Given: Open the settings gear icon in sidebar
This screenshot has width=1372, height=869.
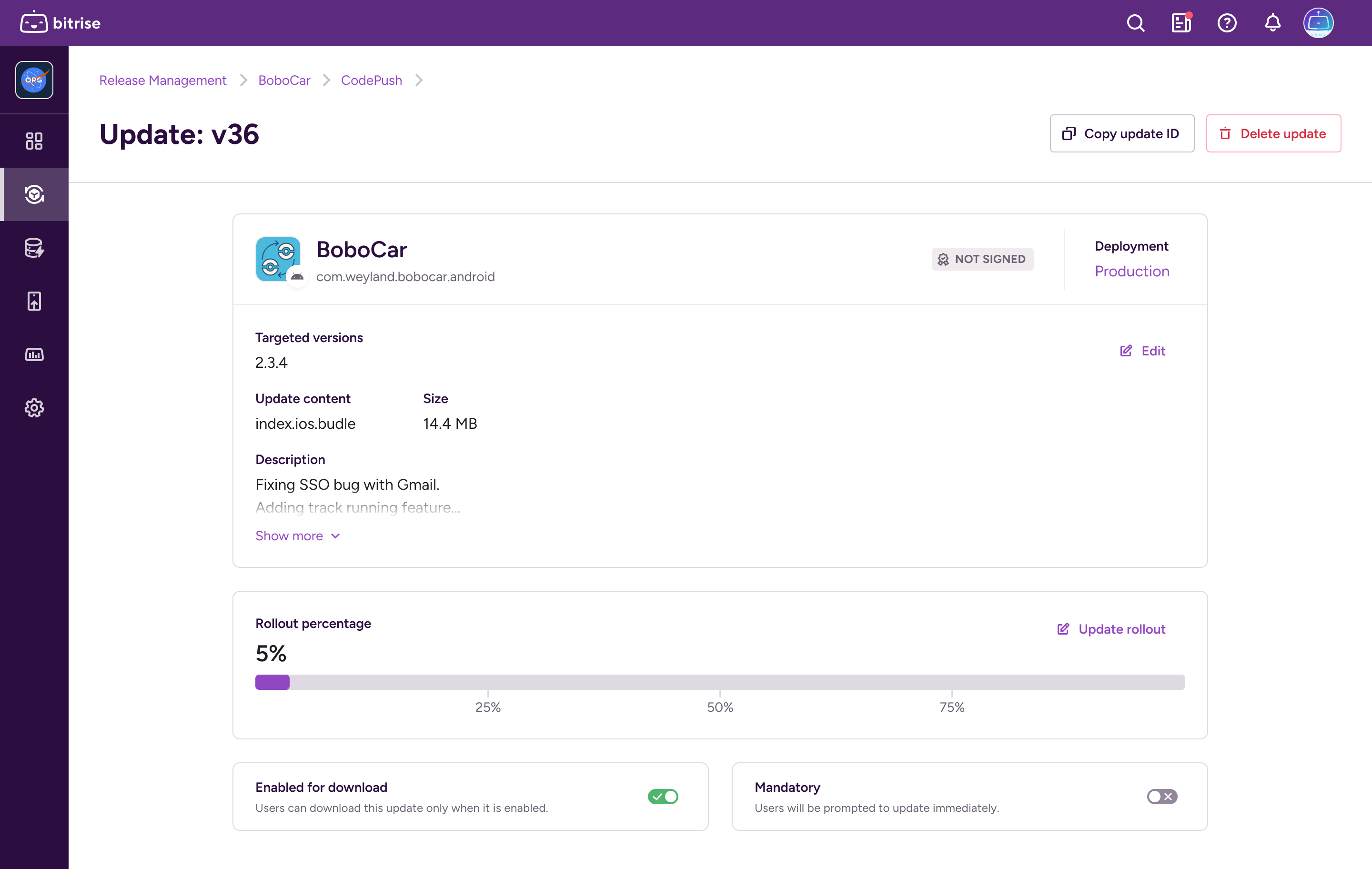Looking at the screenshot, I should coord(34,408).
